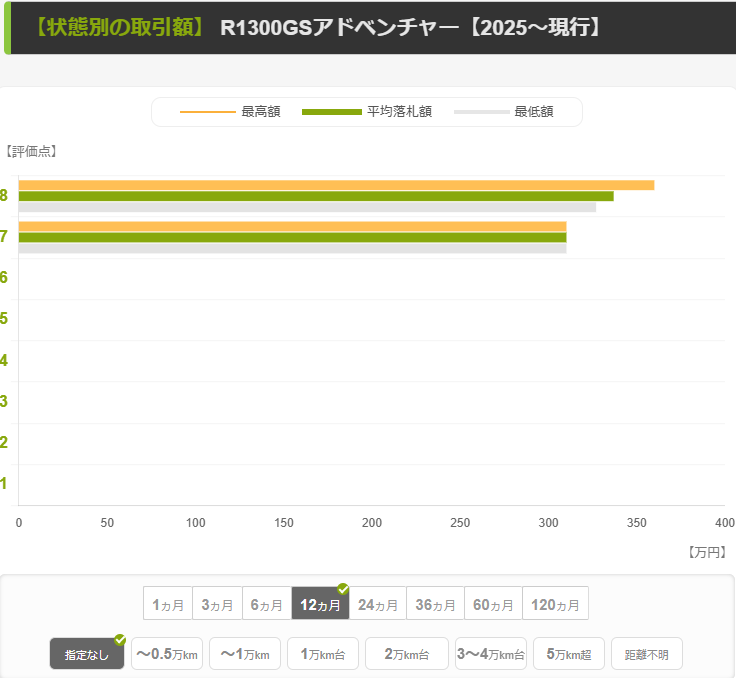
Task: Select the 1ヵ月 period button
Action: tap(168, 604)
